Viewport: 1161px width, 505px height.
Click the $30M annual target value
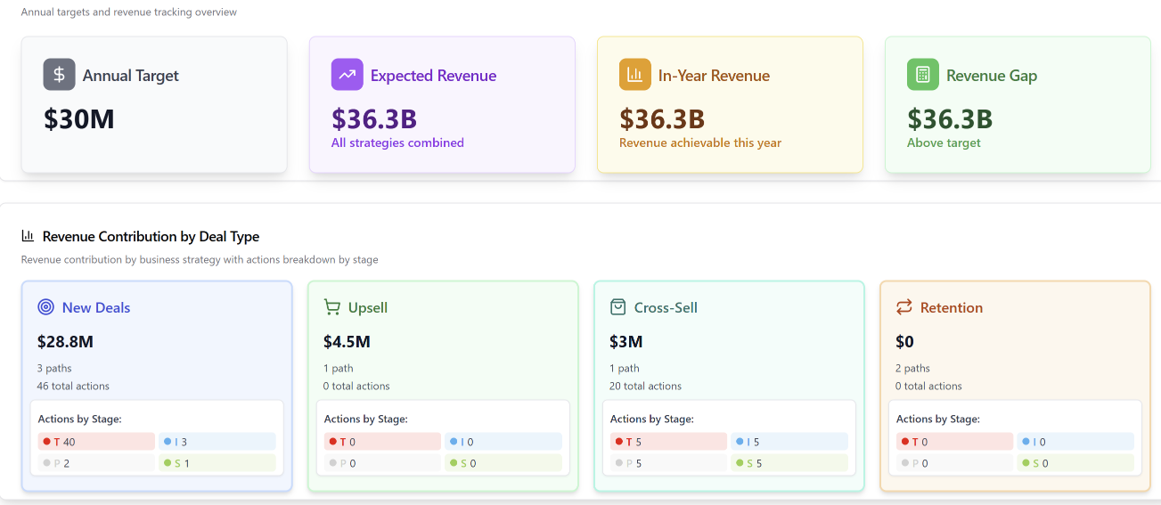[x=79, y=119]
